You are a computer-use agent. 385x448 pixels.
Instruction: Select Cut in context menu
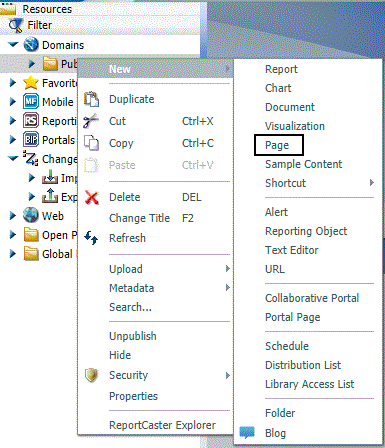click(x=117, y=121)
